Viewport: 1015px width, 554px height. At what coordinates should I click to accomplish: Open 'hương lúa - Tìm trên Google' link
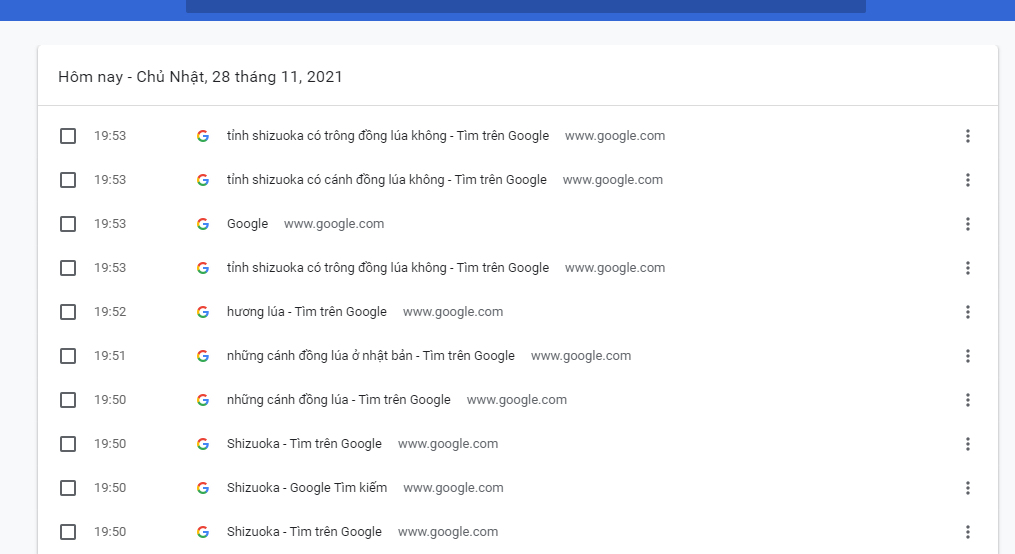(x=306, y=312)
